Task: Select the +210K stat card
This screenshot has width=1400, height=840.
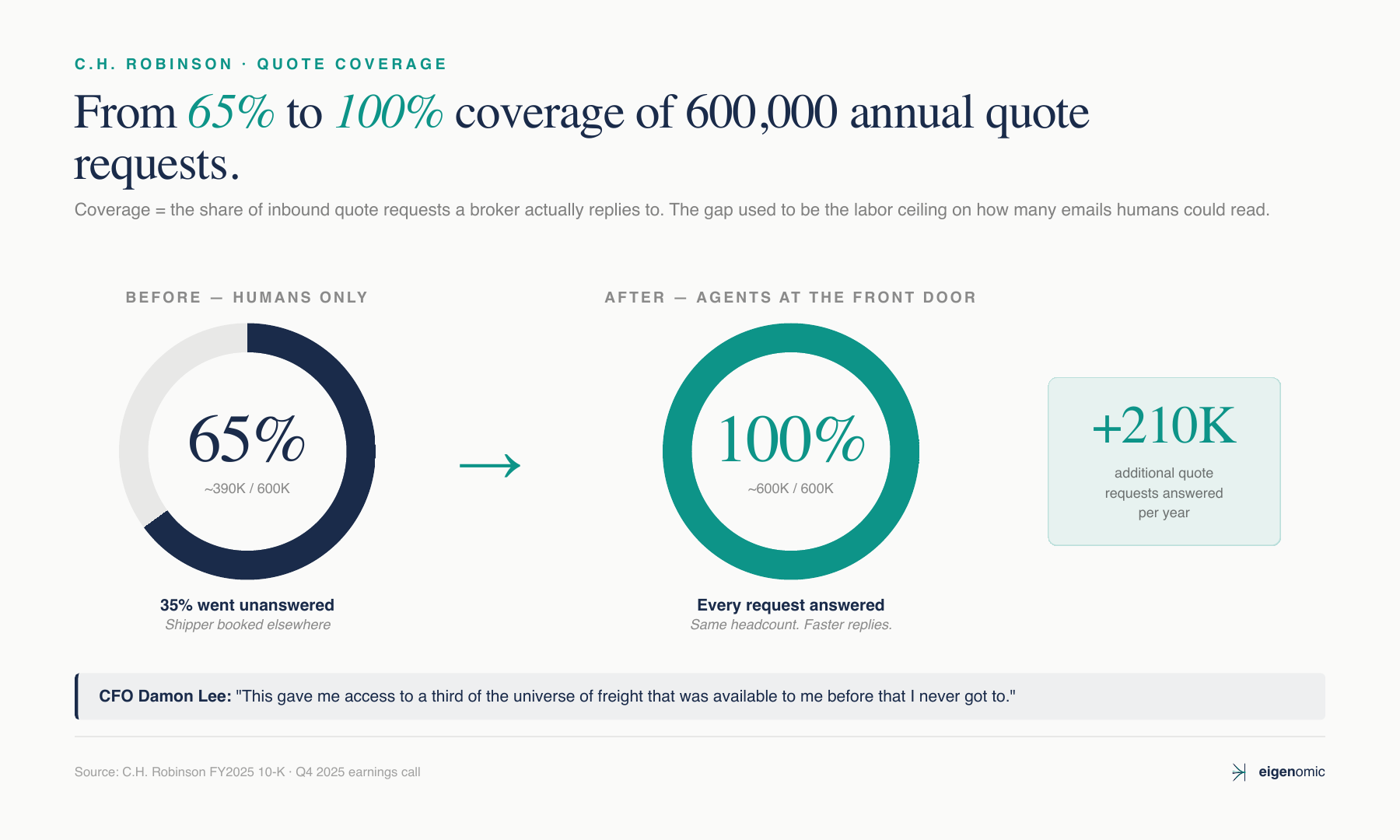Action: tap(1164, 461)
